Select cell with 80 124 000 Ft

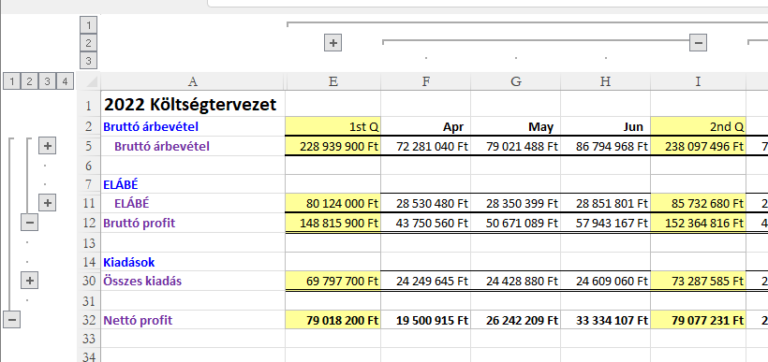coord(333,203)
